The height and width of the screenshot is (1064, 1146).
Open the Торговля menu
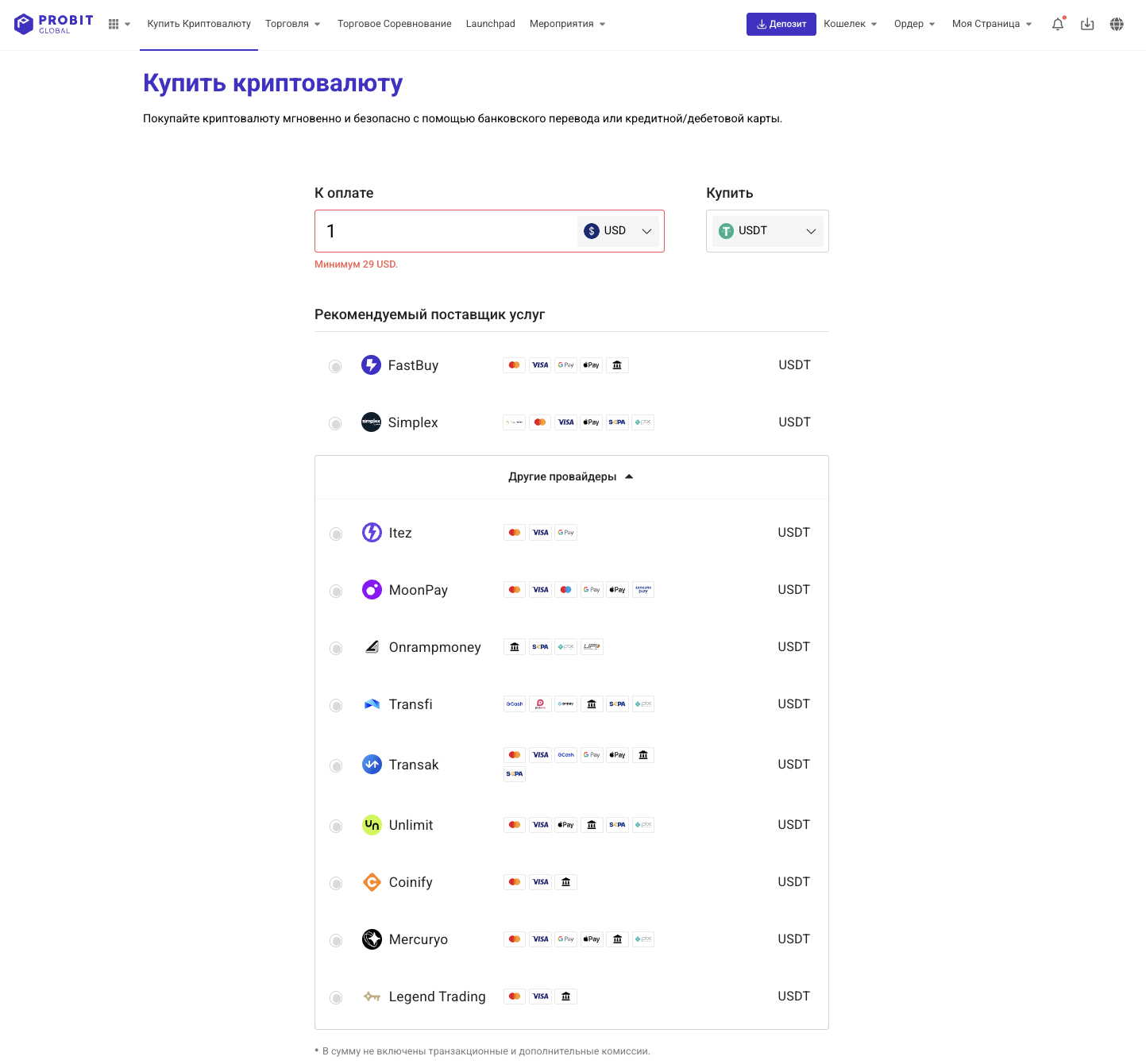coord(293,24)
